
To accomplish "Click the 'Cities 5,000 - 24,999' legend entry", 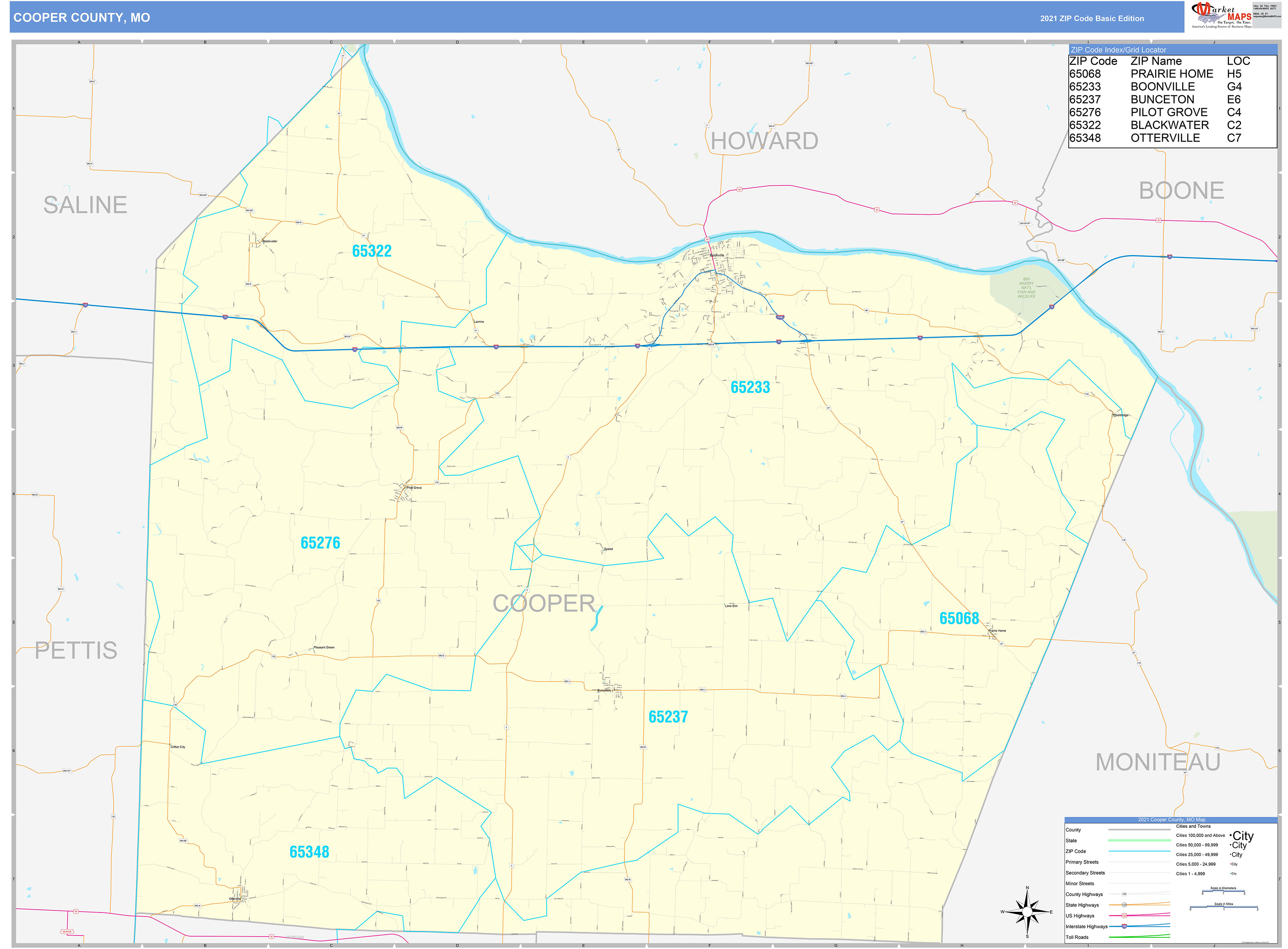I will pos(1196,865).
